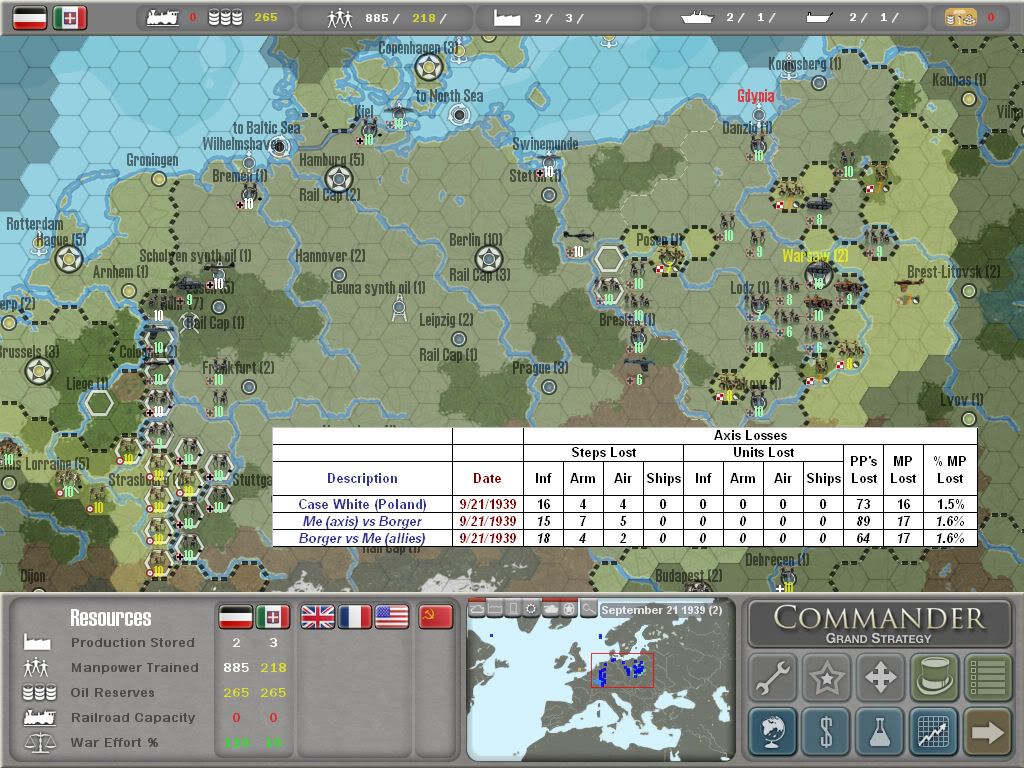This screenshot has height=768, width=1024.
Task: Click the Lvov city marker
Action: tap(969, 419)
